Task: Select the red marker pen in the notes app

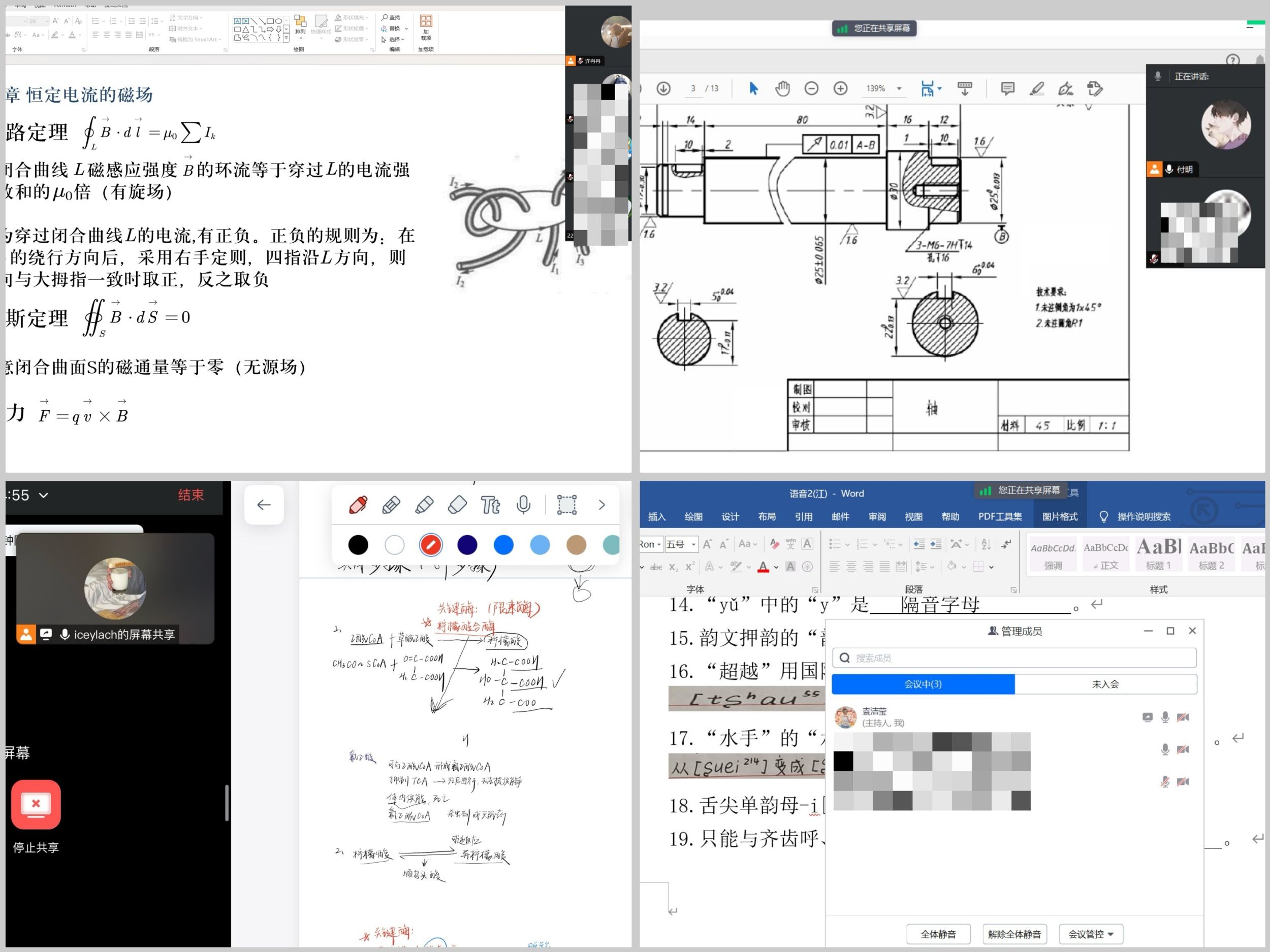Action: 358,505
